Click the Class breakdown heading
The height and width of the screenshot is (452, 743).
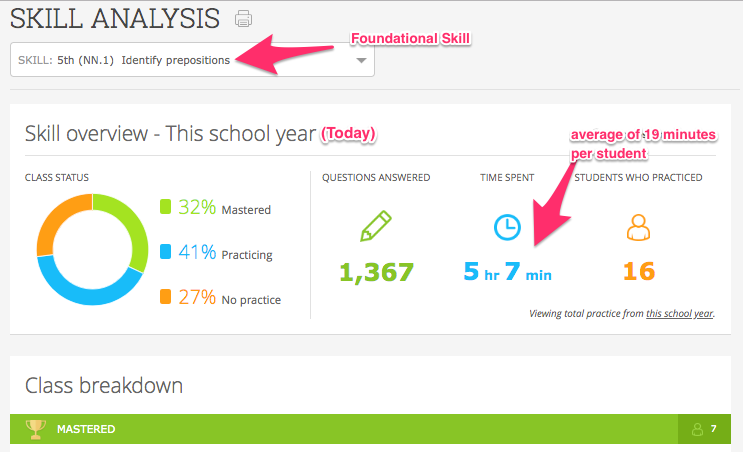pyautogui.click(x=103, y=385)
